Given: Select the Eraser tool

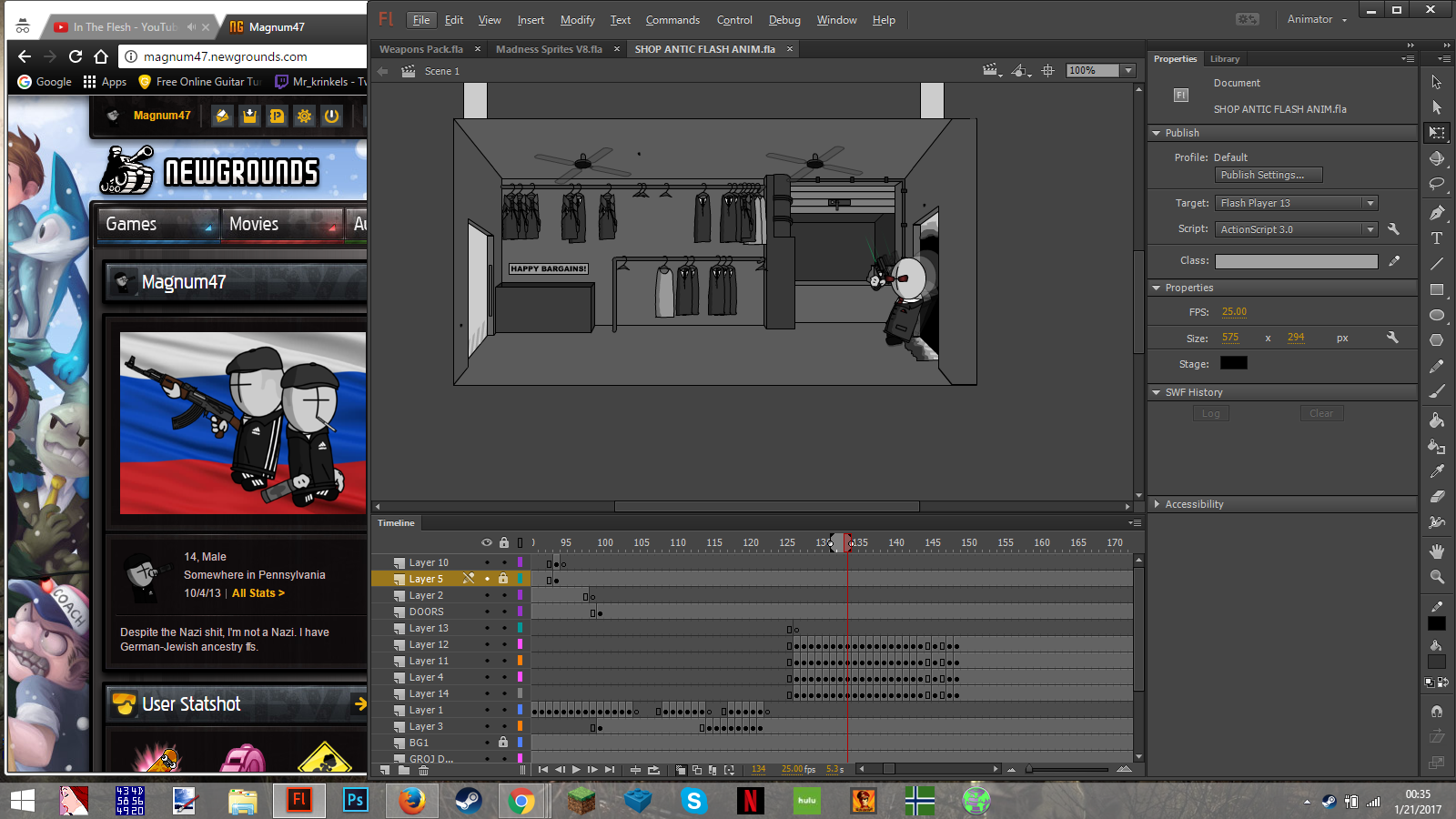Looking at the screenshot, I should (x=1437, y=497).
